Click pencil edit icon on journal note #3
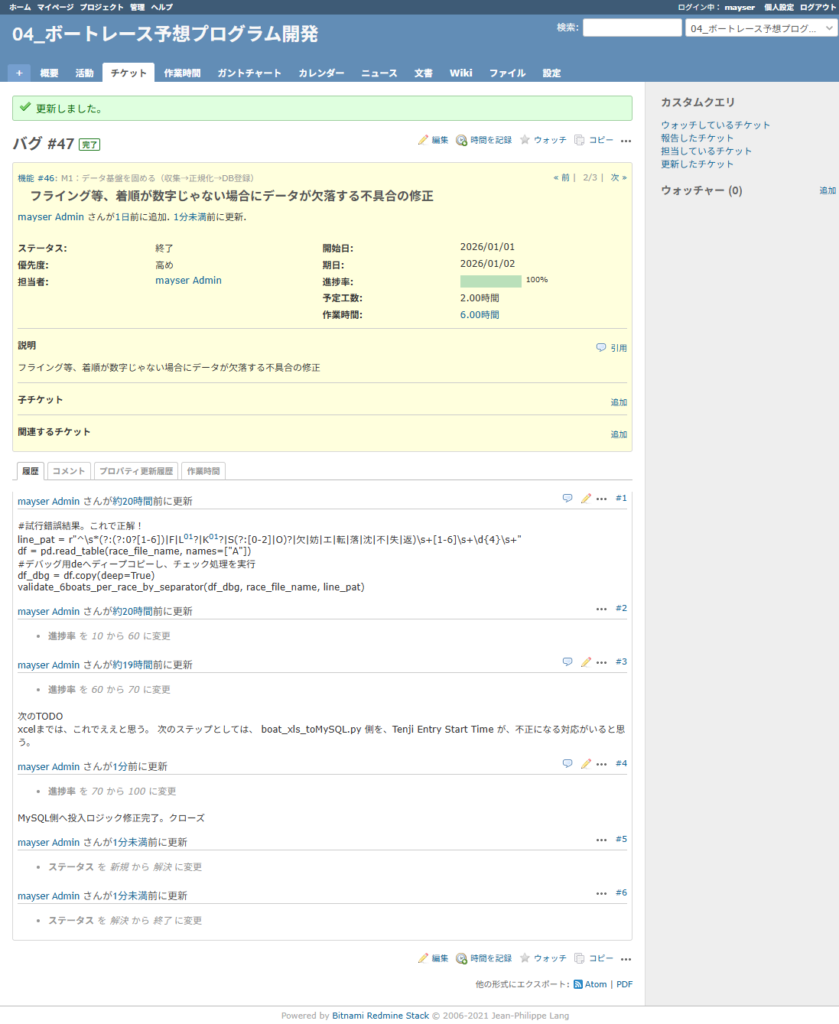Screen dimensions: 839x1024 (x=586, y=662)
